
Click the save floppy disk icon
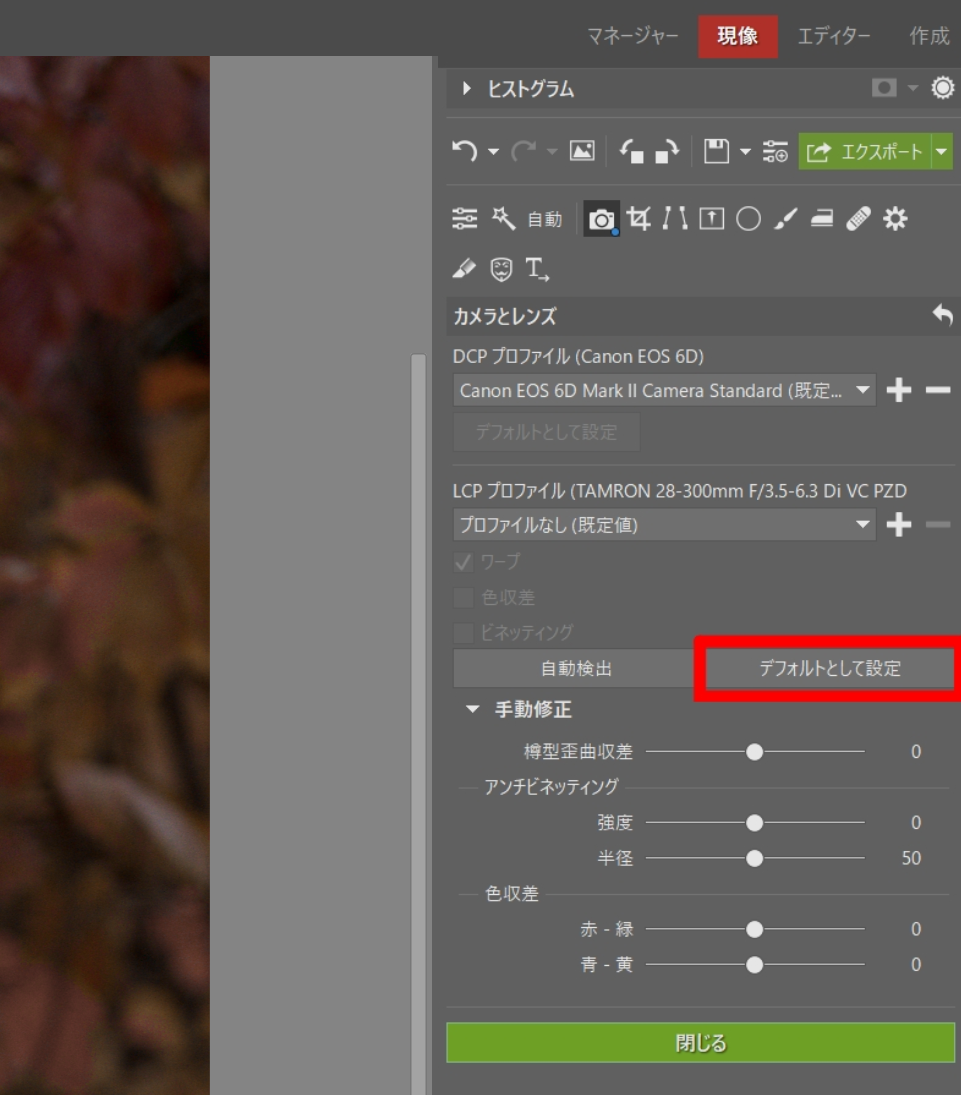tap(717, 151)
